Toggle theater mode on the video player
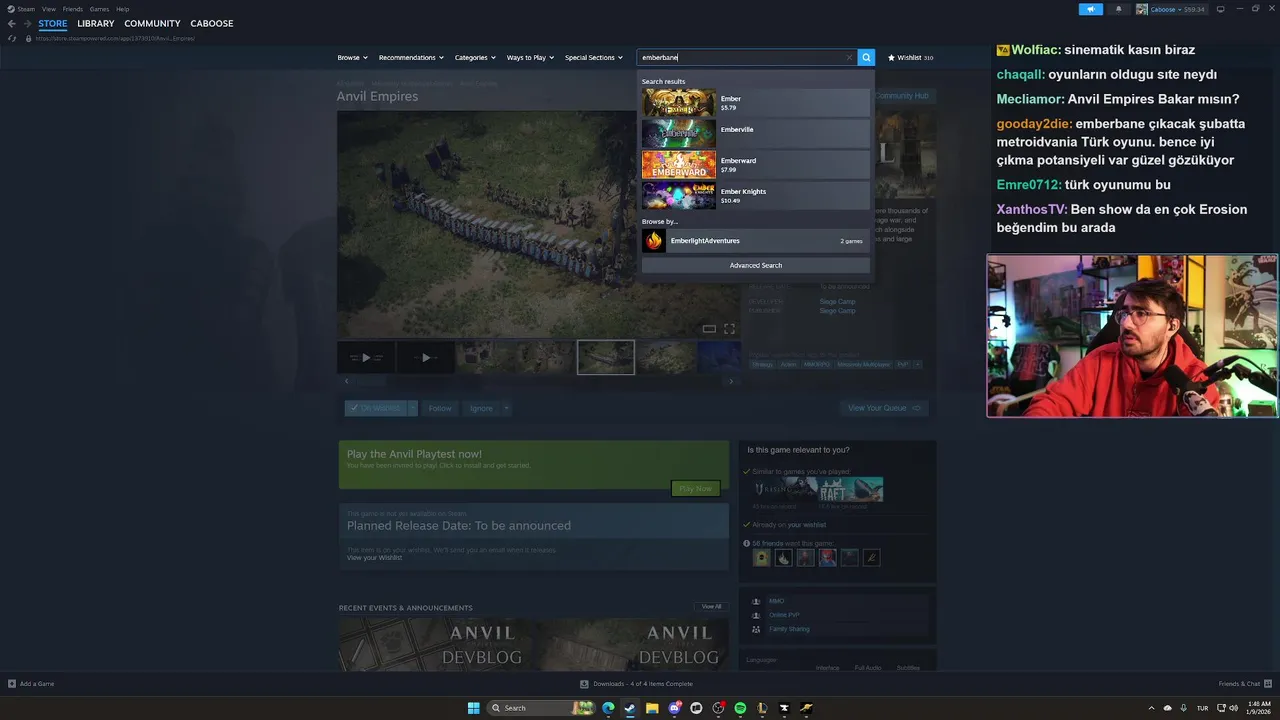Image resolution: width=1280 pixels, height=720 pixels. pyautogui.click(x=709, y=329)
